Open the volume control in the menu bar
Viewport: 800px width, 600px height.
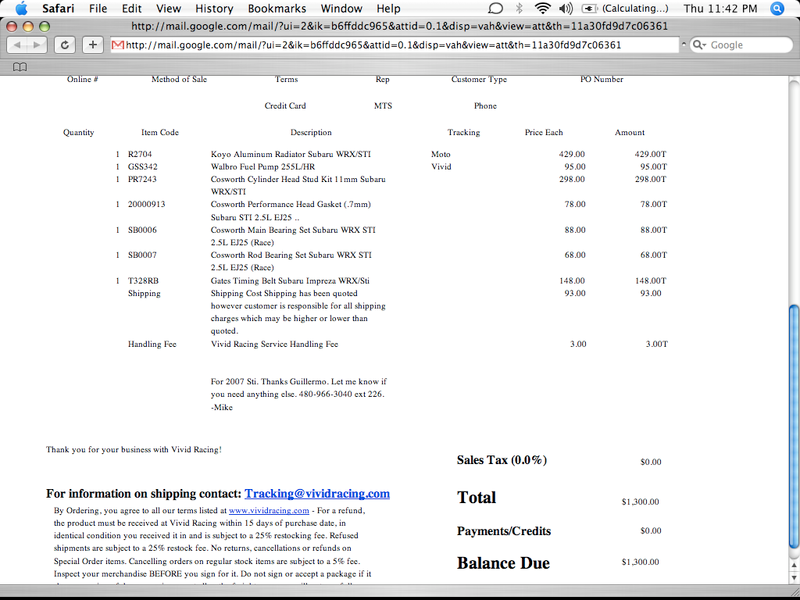pyautogui.click(x=565, y=9)
